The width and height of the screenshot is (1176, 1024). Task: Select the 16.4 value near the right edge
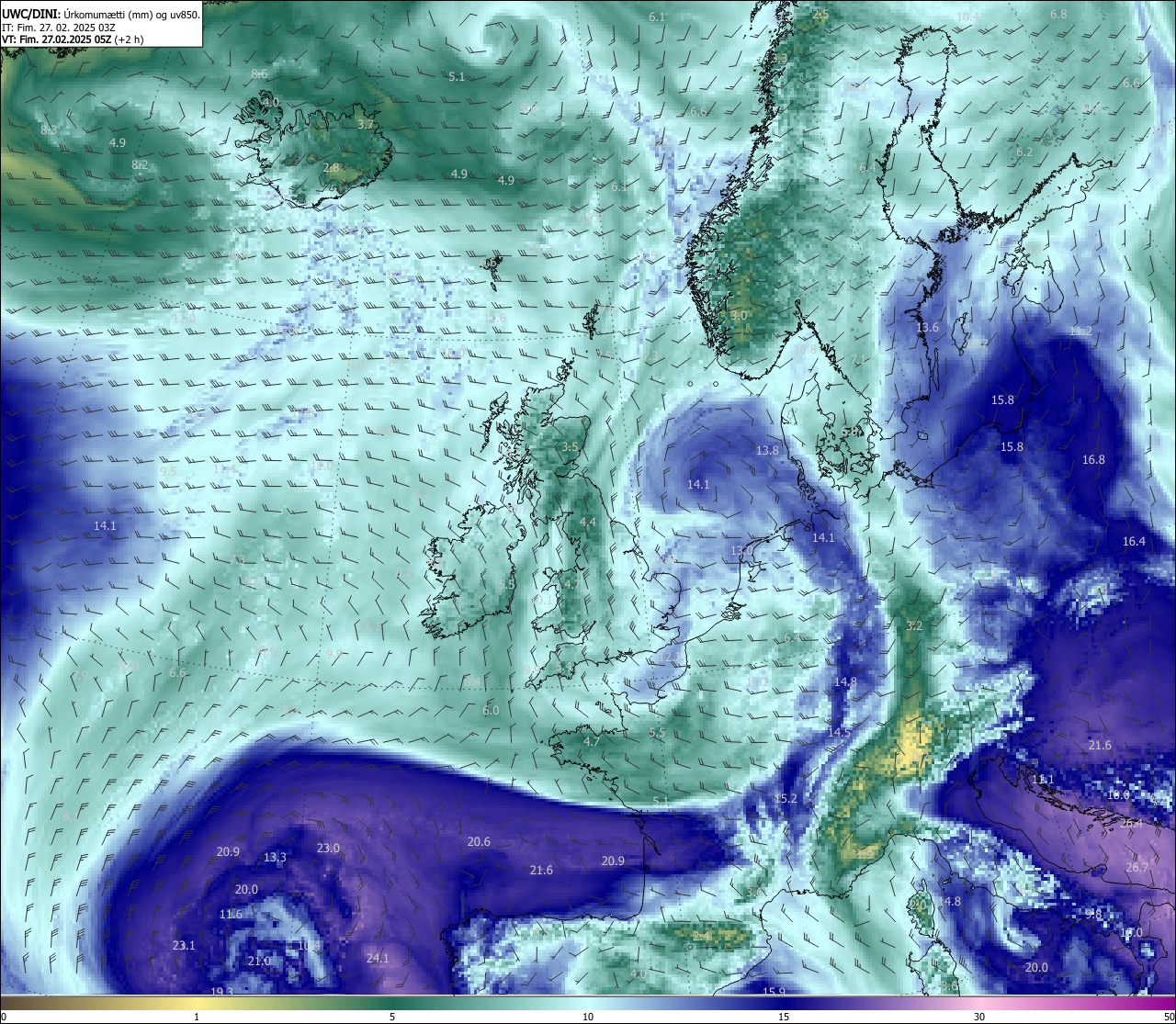[1134, 541]
